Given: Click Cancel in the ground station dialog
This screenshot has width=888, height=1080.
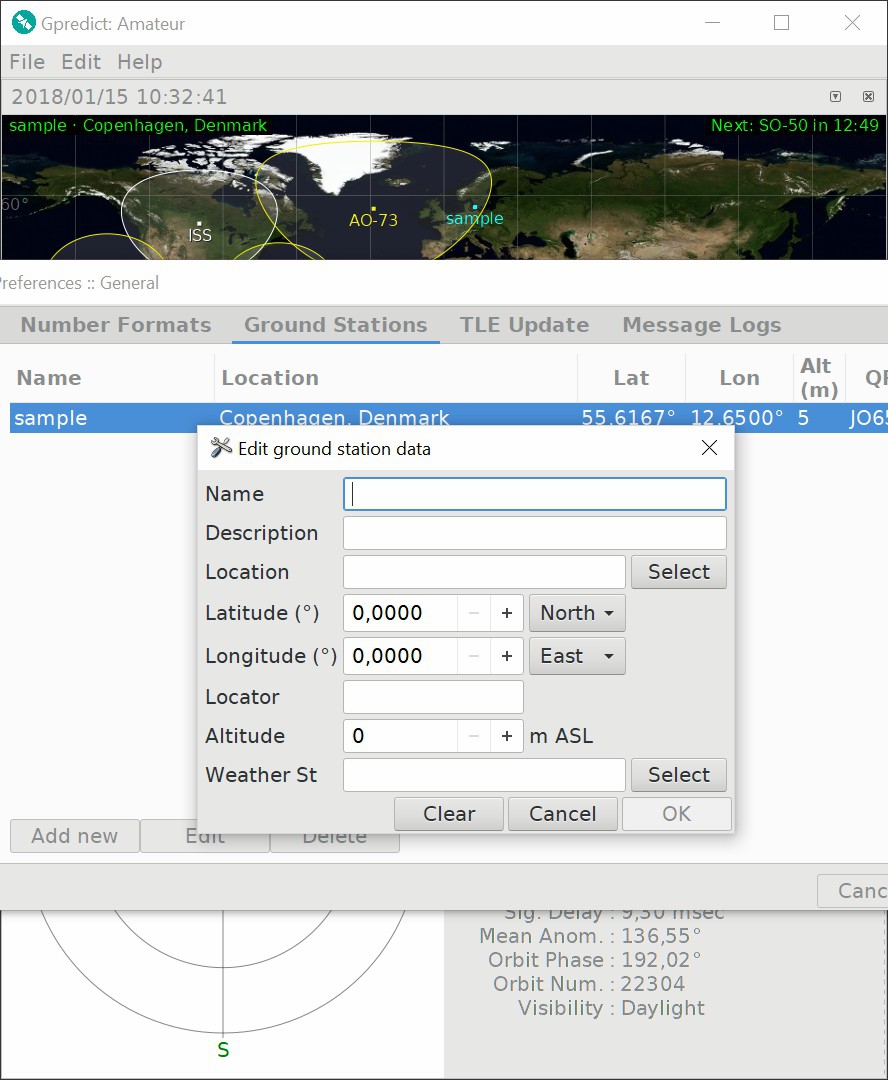Looking at the screenshot, I should pos(563,814).
